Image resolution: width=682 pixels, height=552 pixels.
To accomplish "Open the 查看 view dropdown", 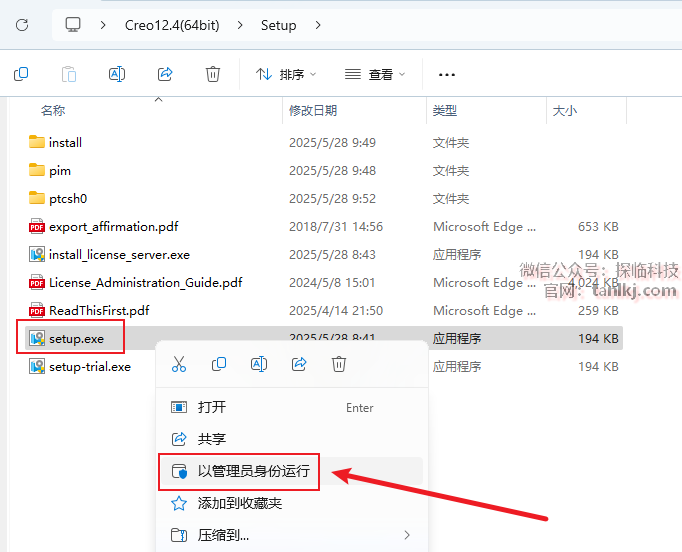I will [x=374, y=74].
